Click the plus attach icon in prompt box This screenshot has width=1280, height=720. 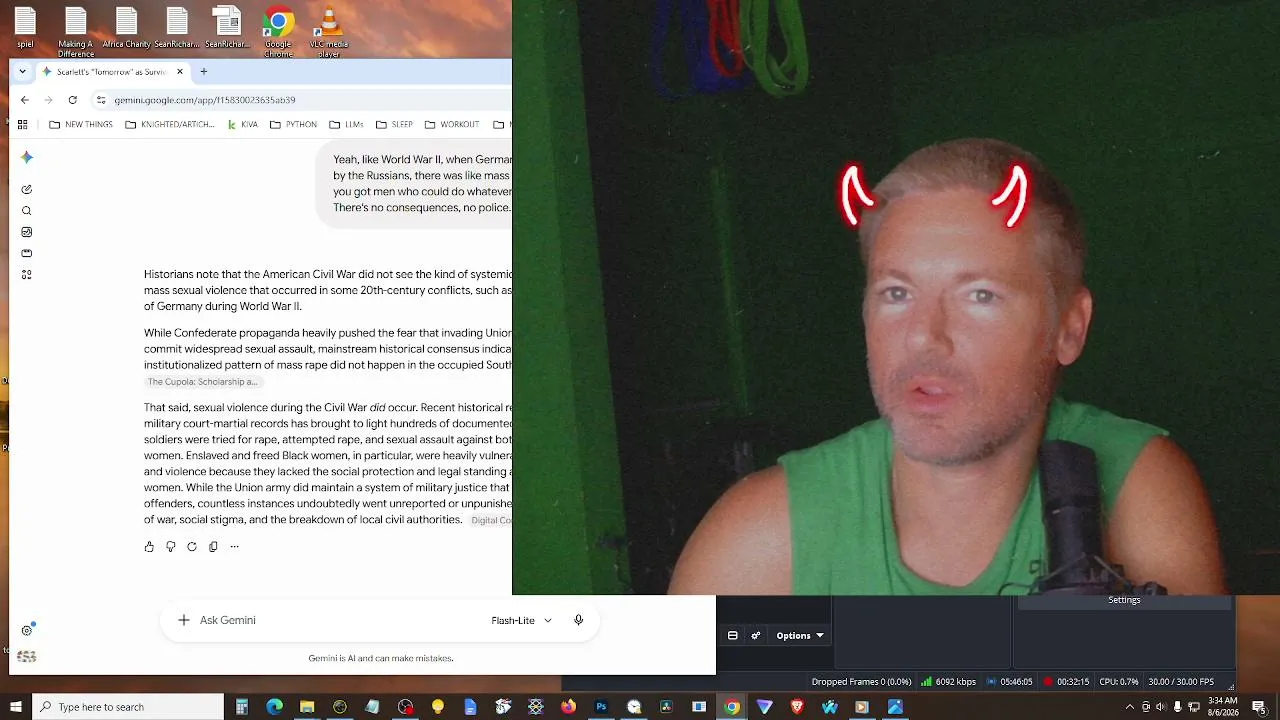point(184,620)
